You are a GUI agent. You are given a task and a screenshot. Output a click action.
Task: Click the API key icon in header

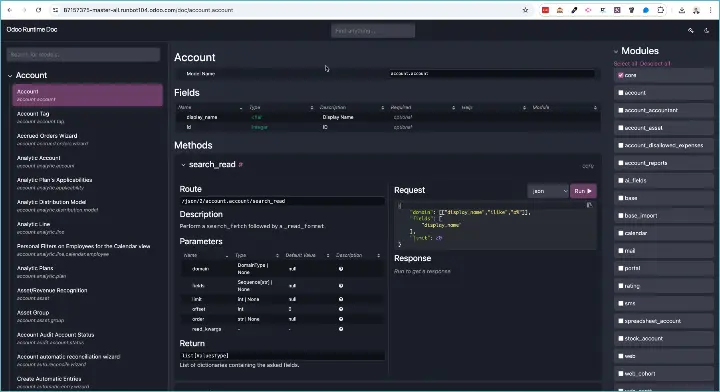691,30
